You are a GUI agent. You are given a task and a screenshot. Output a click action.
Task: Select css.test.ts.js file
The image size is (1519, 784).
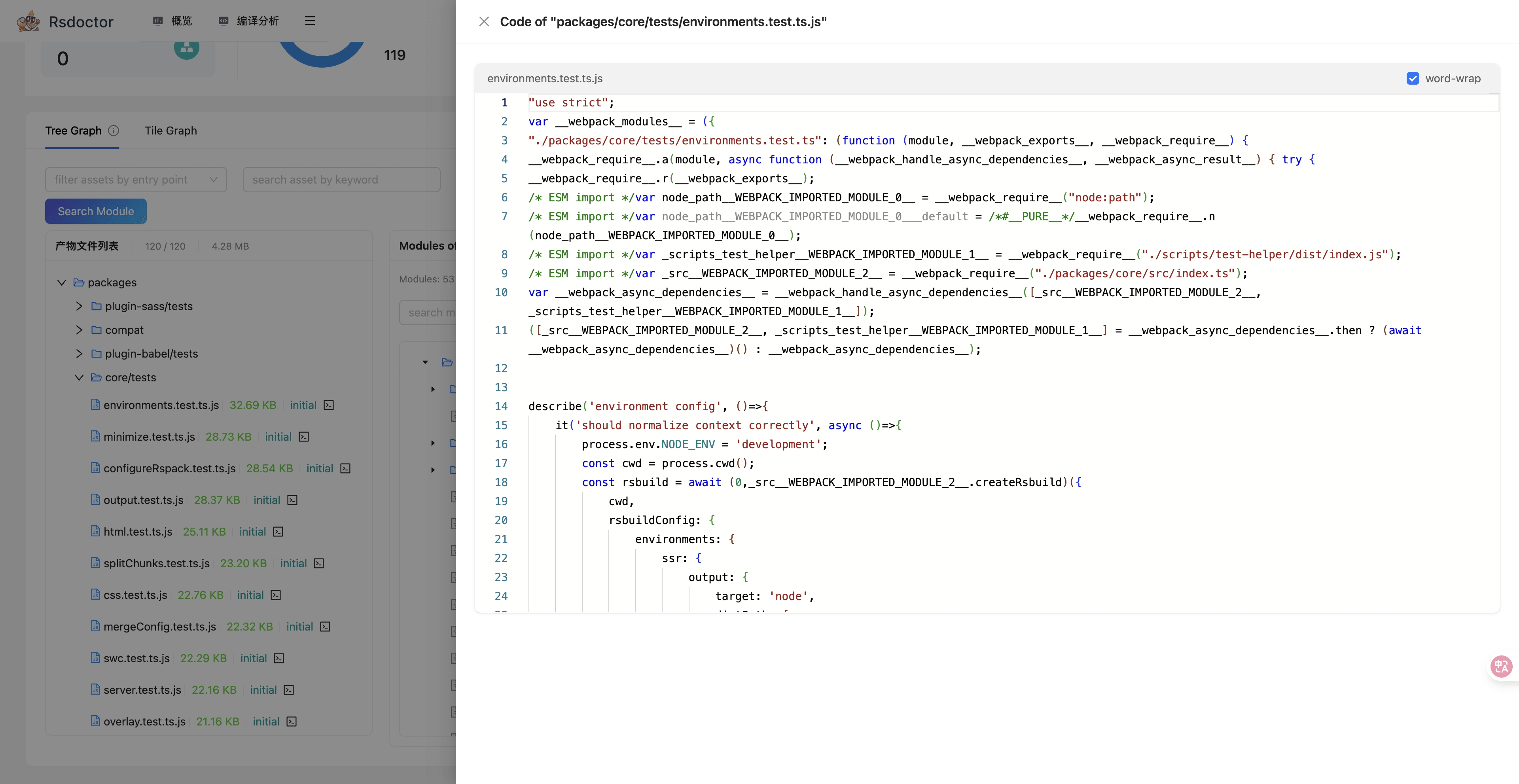point(135,595)
